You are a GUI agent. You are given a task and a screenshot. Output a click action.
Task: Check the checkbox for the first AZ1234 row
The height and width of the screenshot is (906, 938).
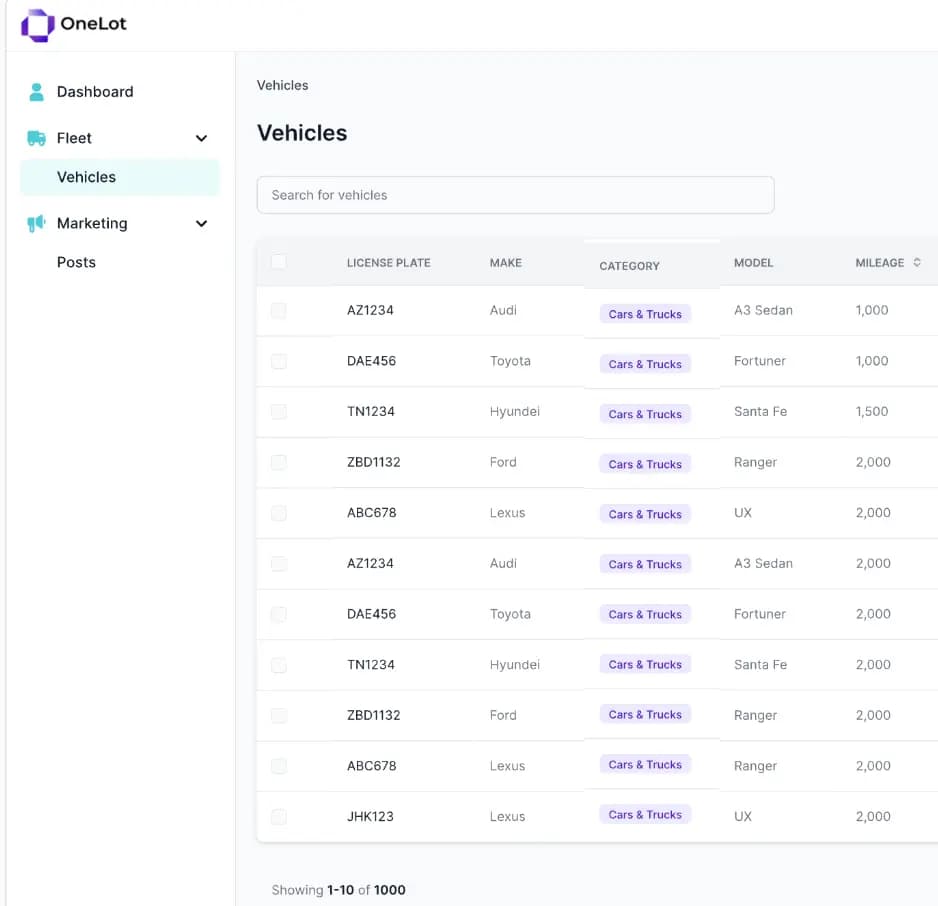point(278,310)
